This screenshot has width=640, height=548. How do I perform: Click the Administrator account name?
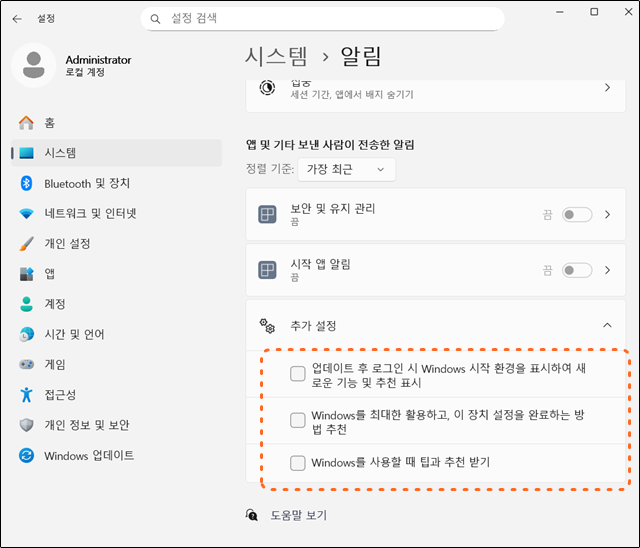pyautogui.click(x=98, y=60)
